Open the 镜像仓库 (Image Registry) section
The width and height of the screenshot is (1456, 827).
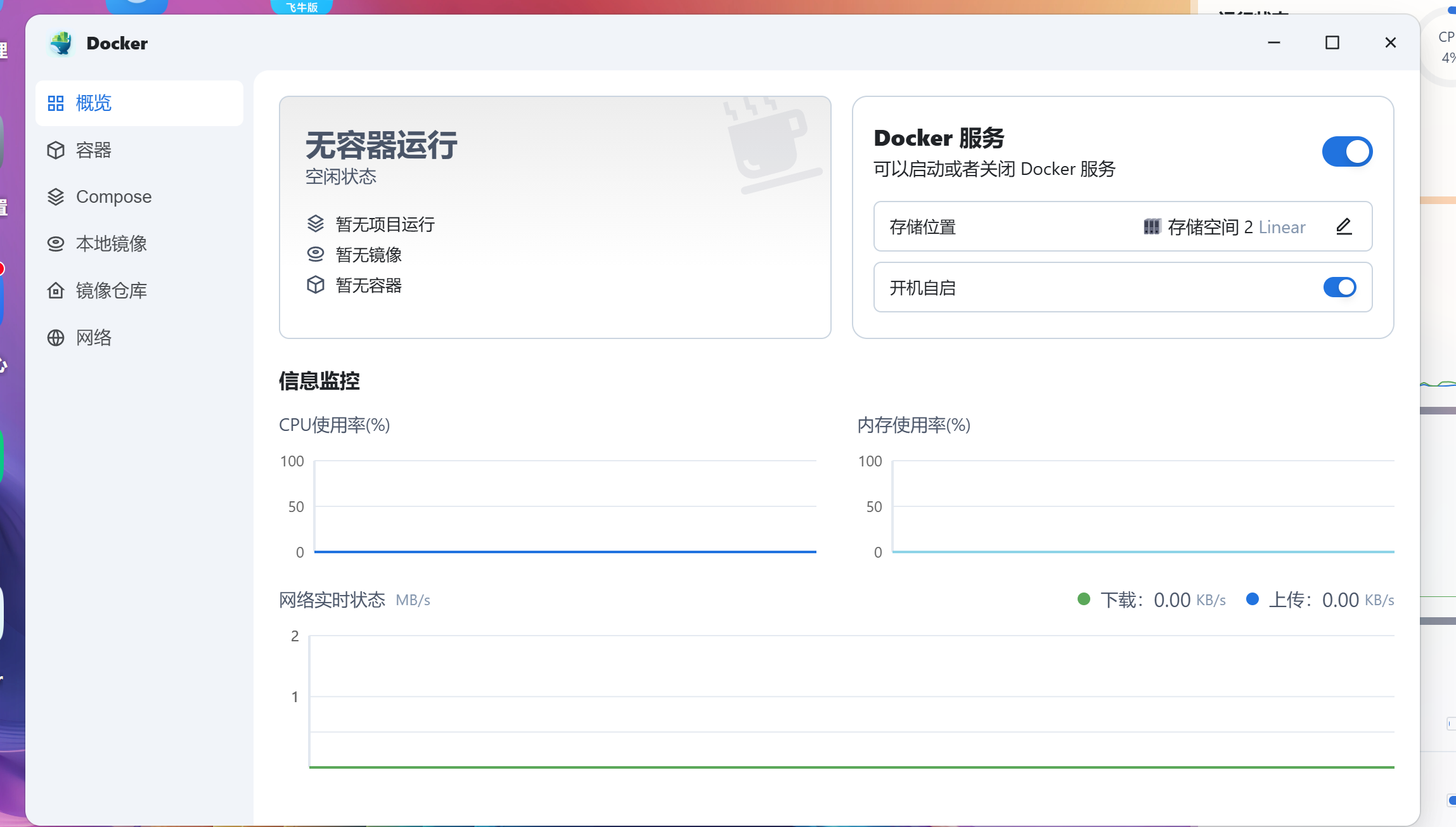pos(112,290)
